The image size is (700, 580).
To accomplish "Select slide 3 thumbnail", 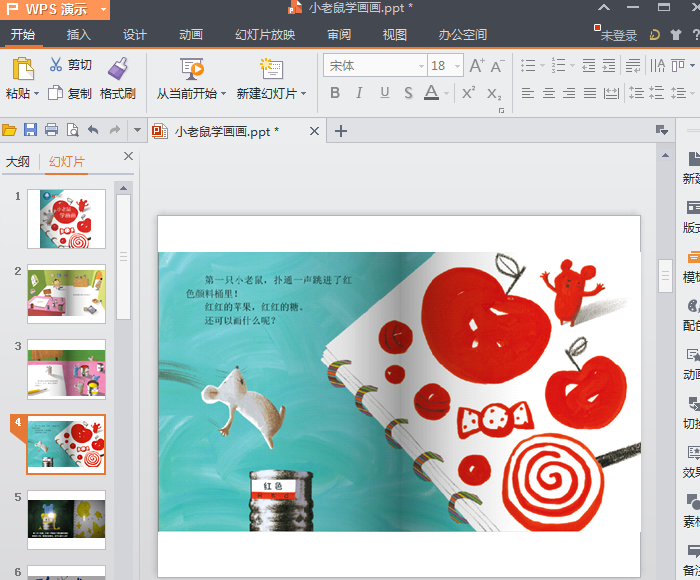I will 67,369.
